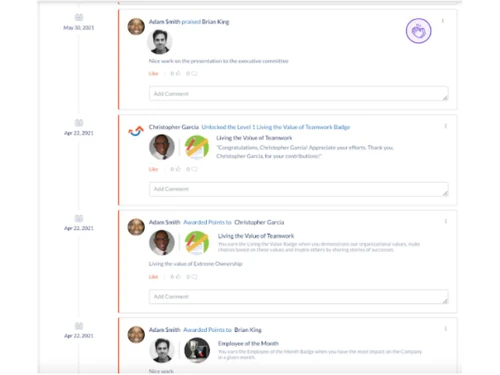Click the Add Comment field on the Unlocked Badge post

tap(298, 189)
